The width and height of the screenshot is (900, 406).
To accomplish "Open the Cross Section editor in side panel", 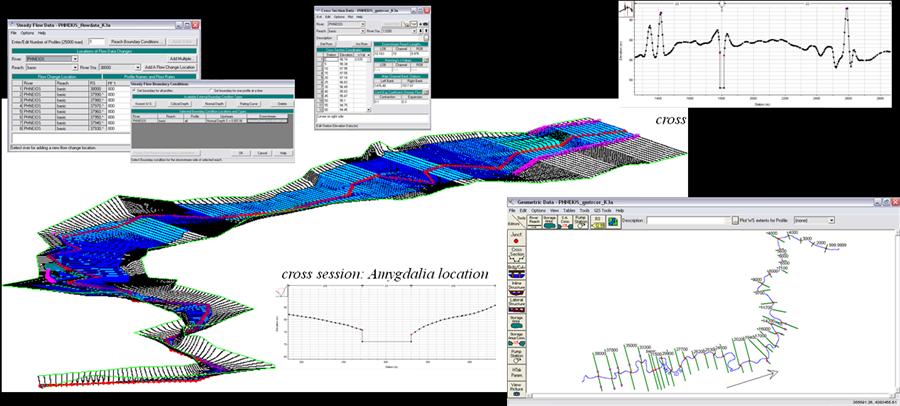I will 516,255.
